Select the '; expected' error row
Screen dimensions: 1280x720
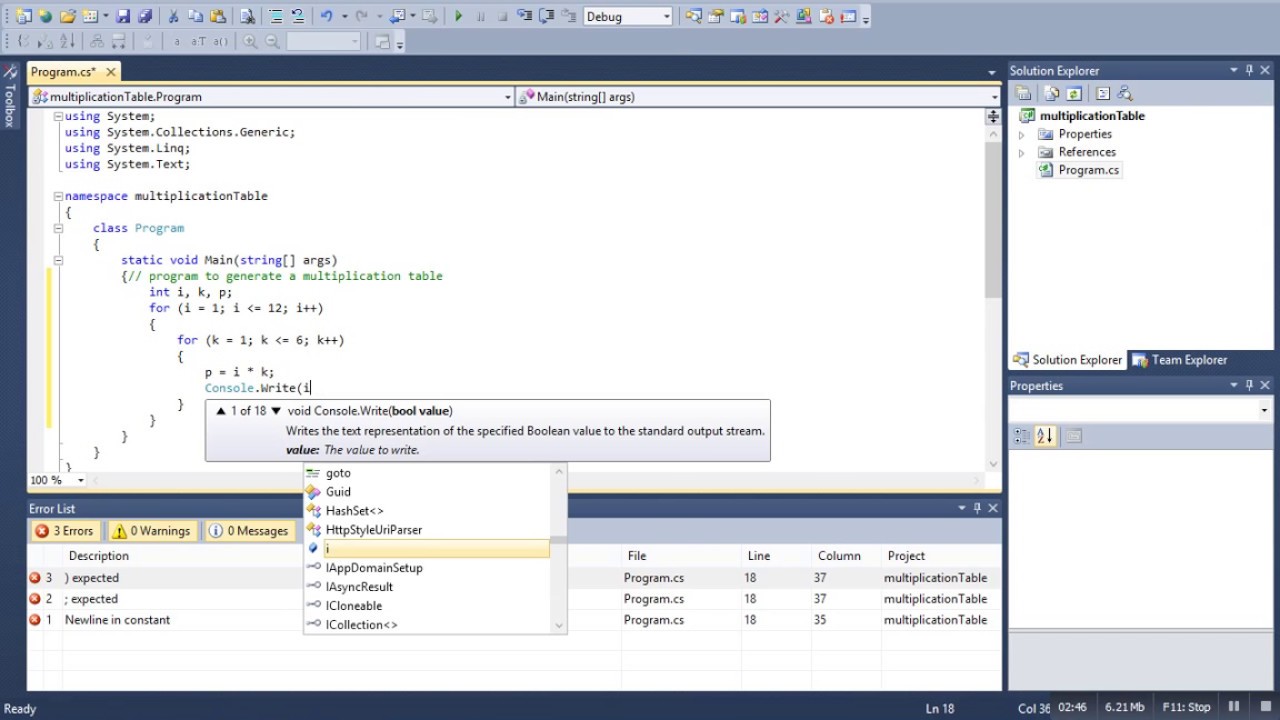[x=514, y=599]
